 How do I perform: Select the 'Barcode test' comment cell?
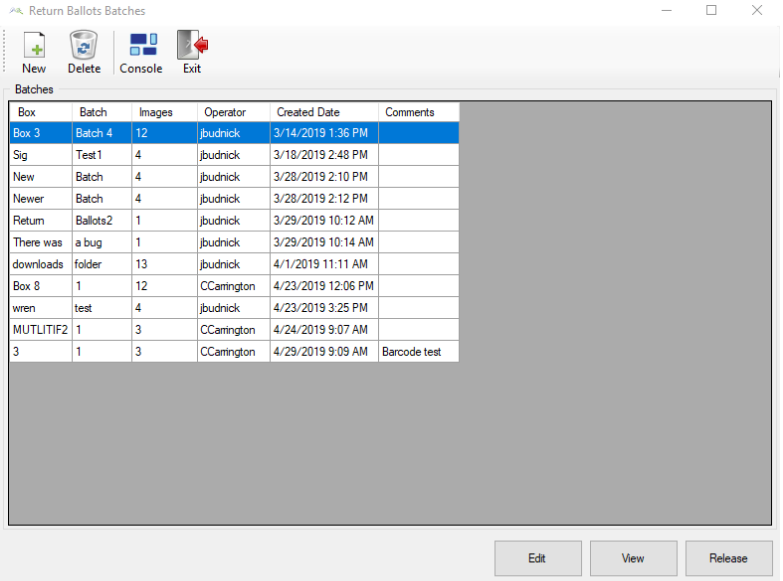(x=418, y=352)
